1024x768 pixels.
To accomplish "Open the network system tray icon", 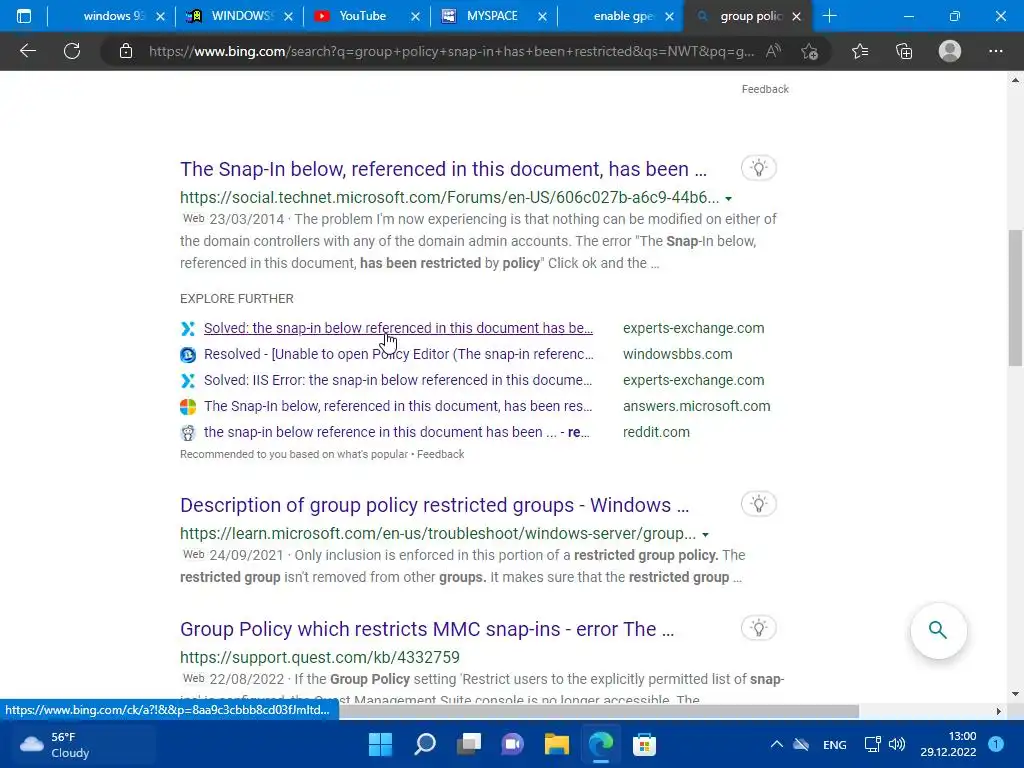I will 872,744.
